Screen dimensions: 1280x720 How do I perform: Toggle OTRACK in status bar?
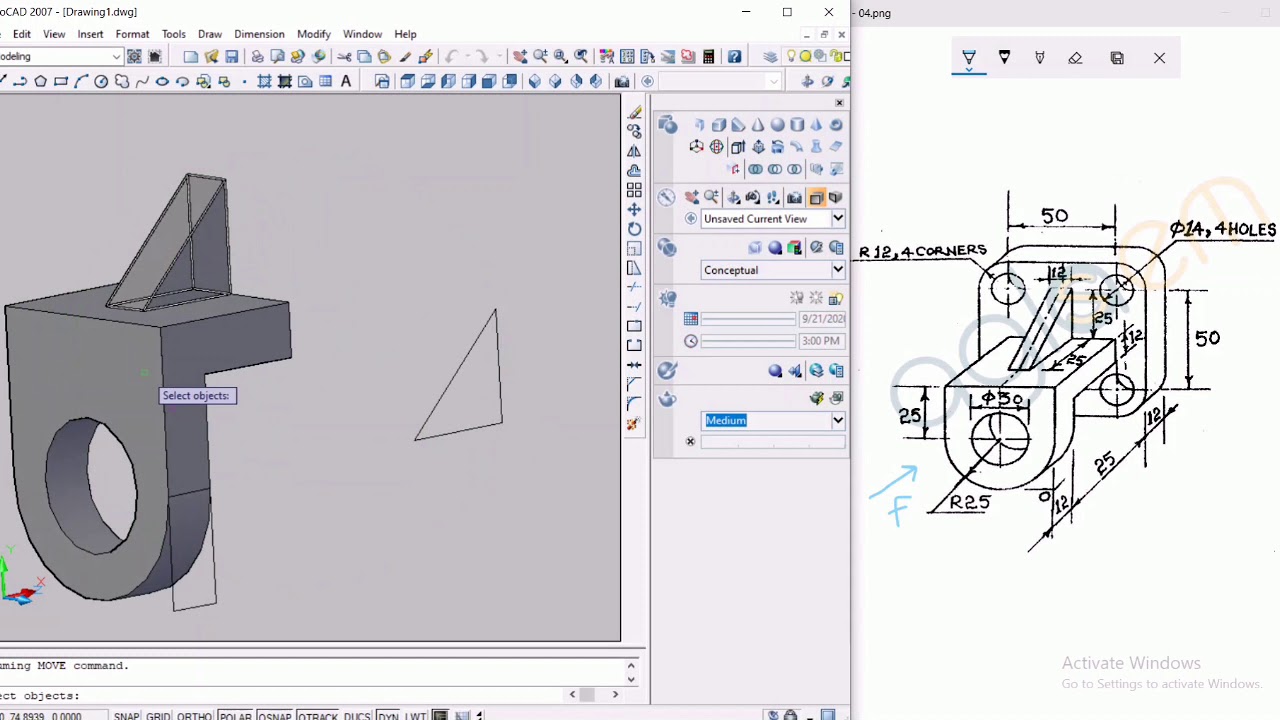pyautogui.click(x=317, y=716)
